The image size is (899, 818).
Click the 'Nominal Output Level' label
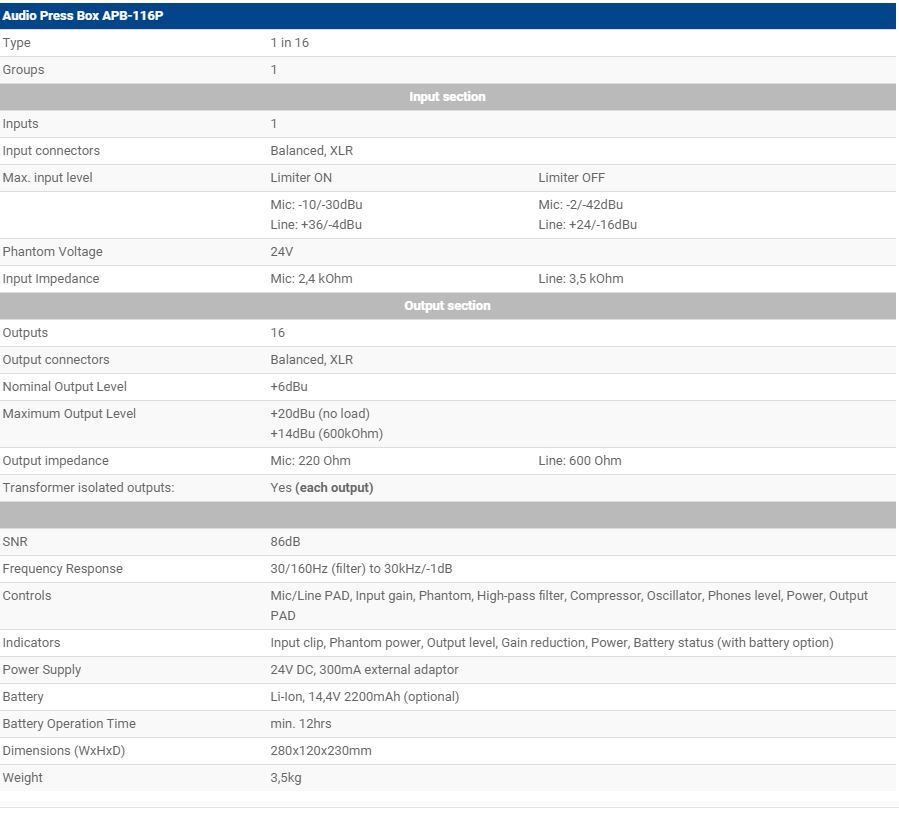click(65, 387)
